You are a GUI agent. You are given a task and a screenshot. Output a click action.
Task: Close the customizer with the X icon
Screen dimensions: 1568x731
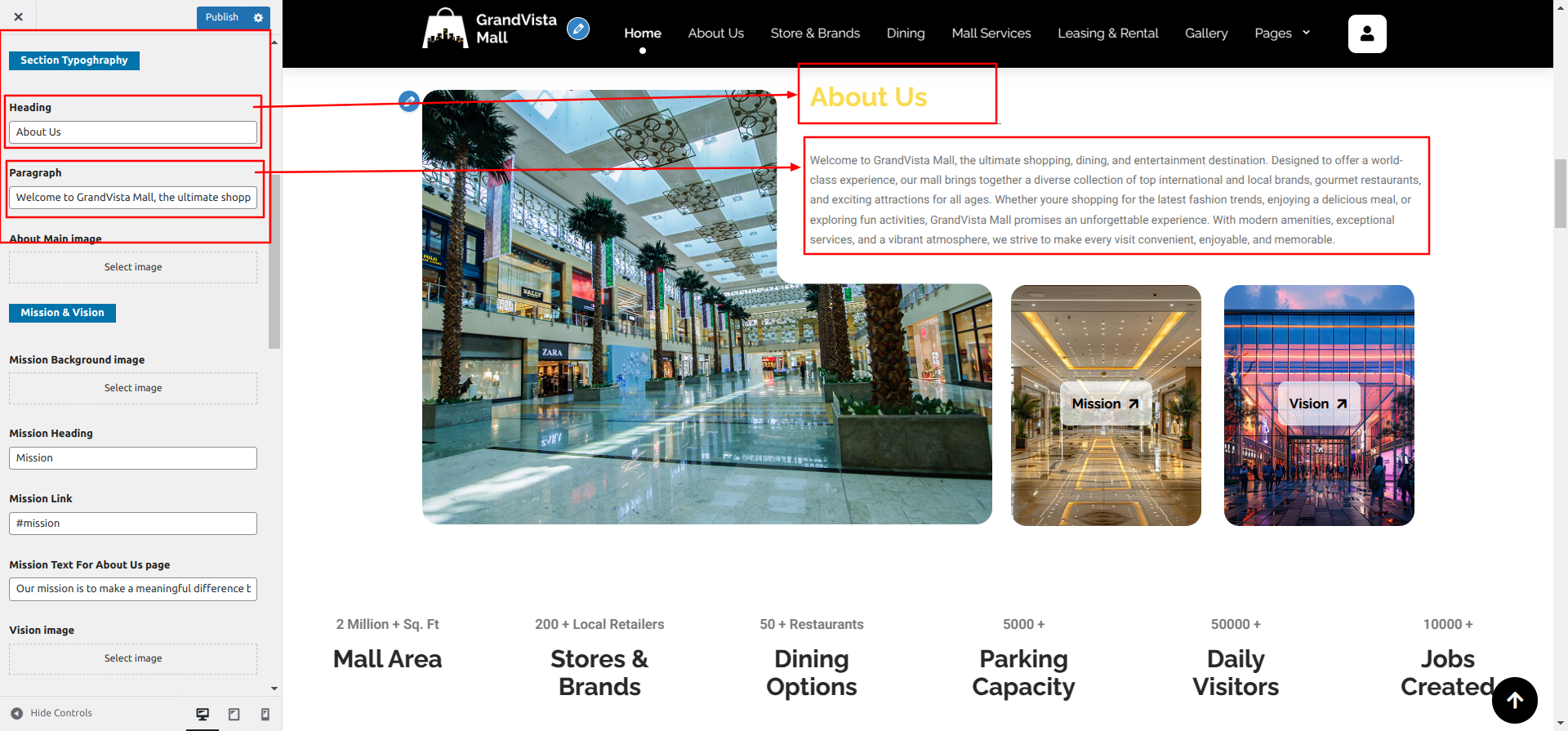tap(18, 16)
